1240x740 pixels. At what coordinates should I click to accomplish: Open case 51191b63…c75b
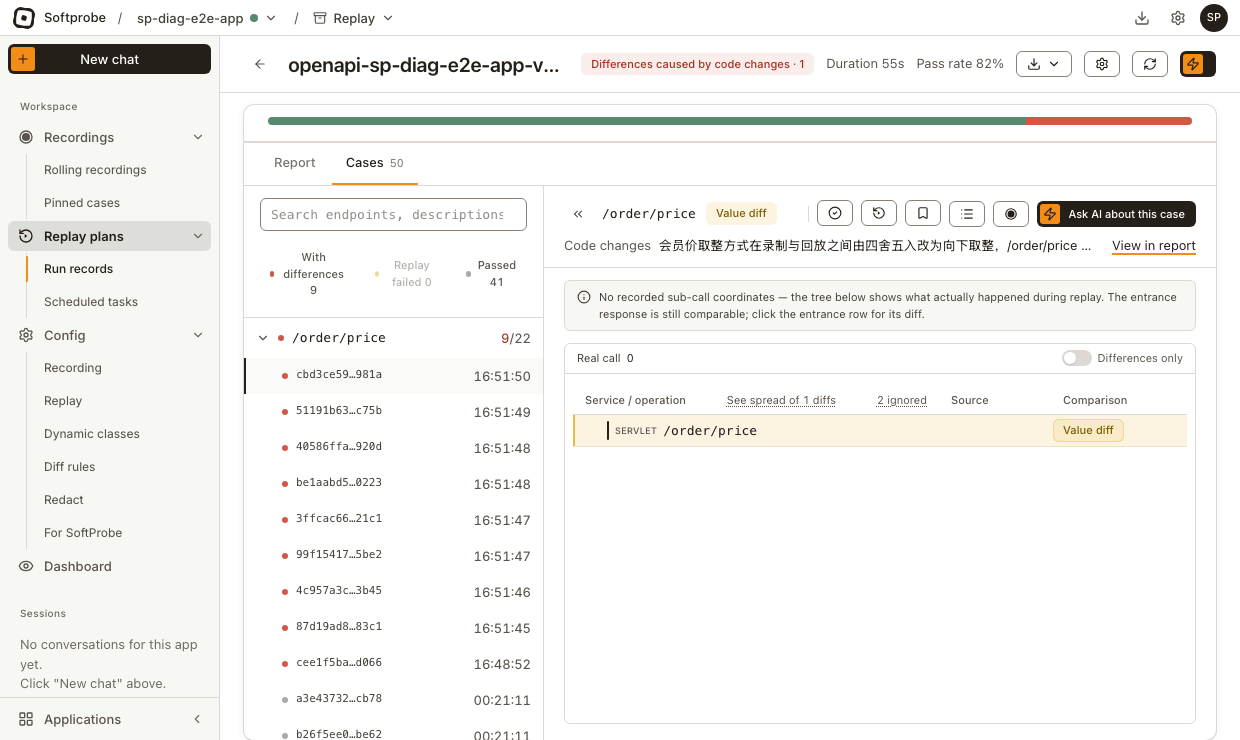[394, 411]
